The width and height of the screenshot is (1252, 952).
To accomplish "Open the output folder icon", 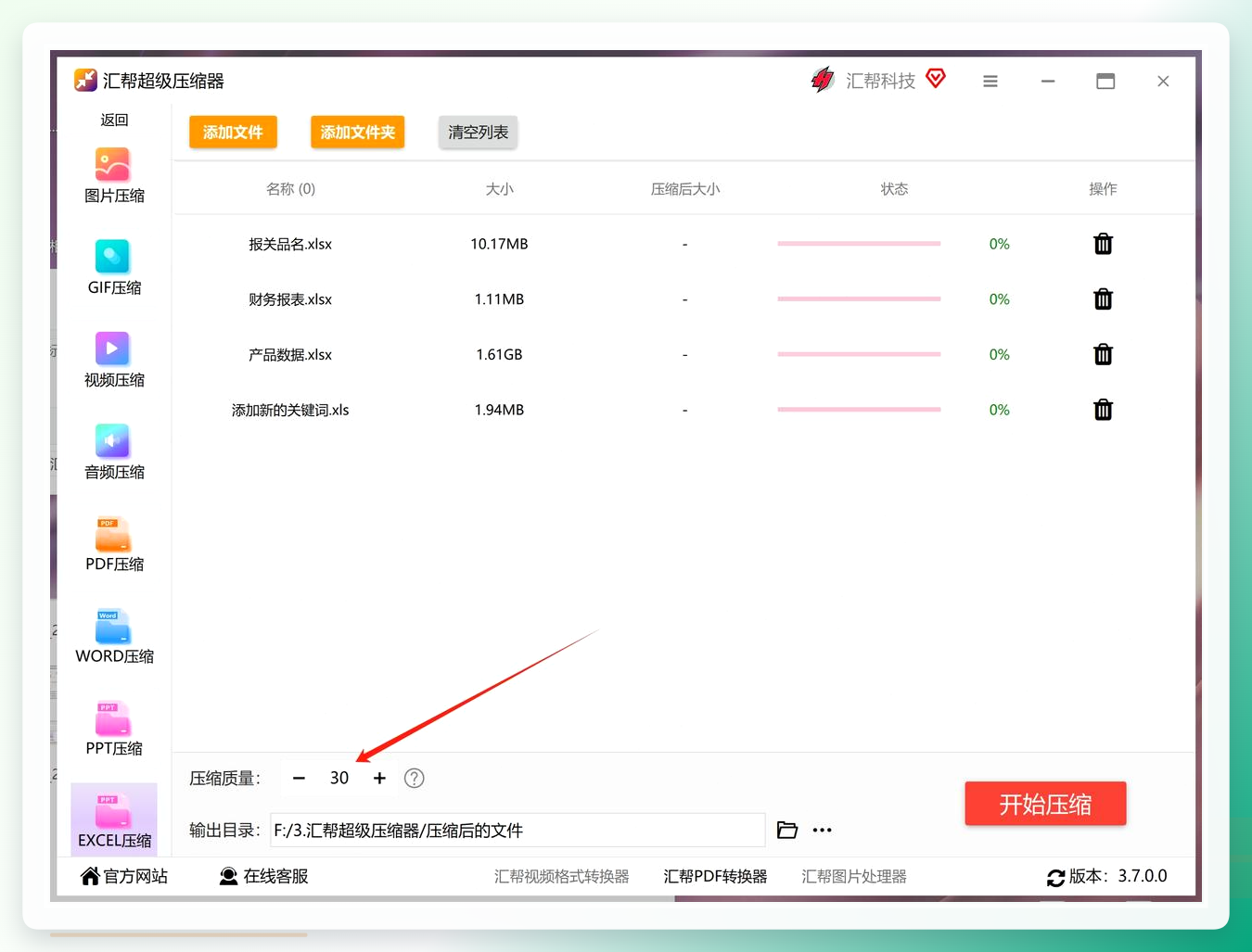I will [787, 830].
